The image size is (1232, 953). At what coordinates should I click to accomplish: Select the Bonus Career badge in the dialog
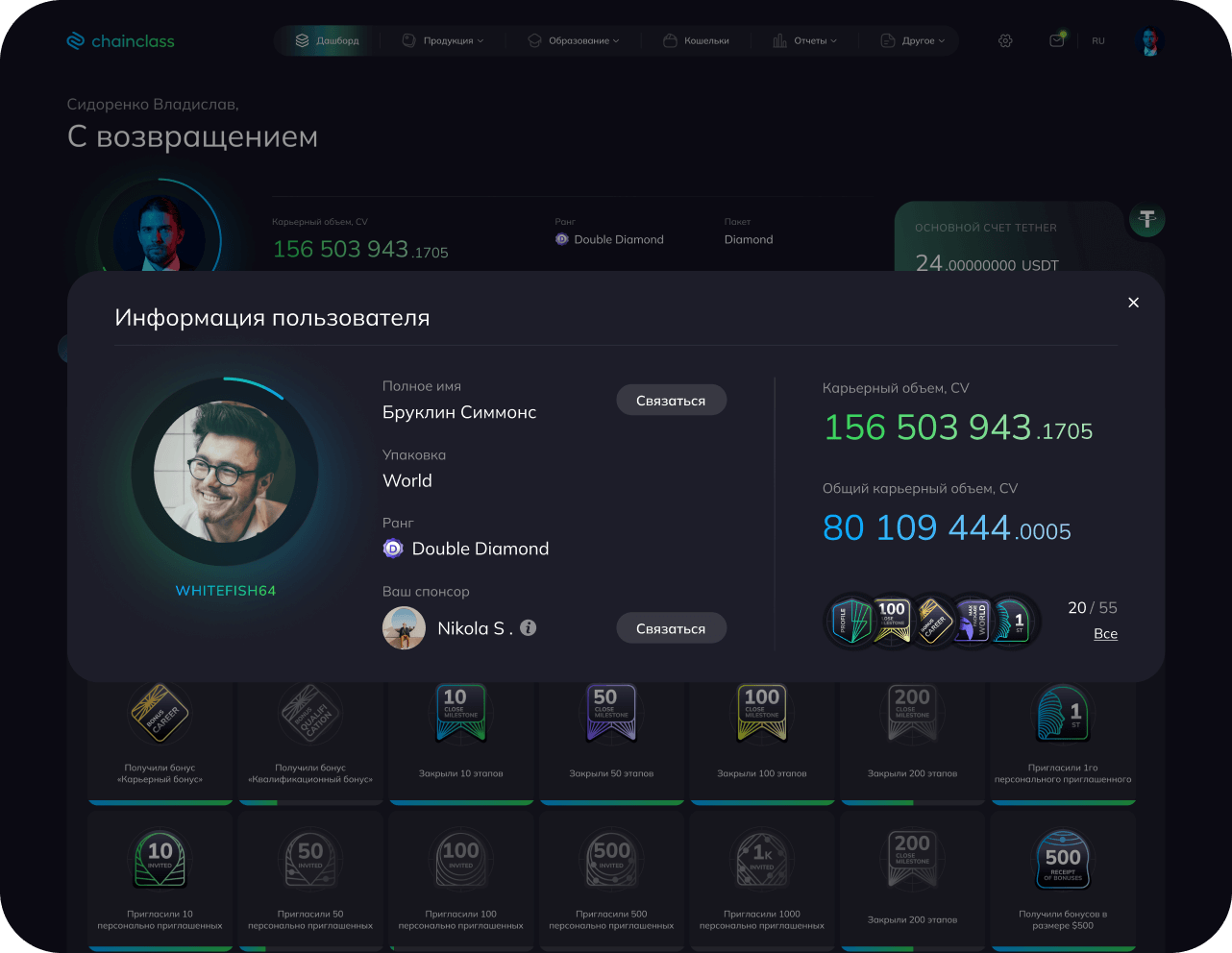(932, 621)
